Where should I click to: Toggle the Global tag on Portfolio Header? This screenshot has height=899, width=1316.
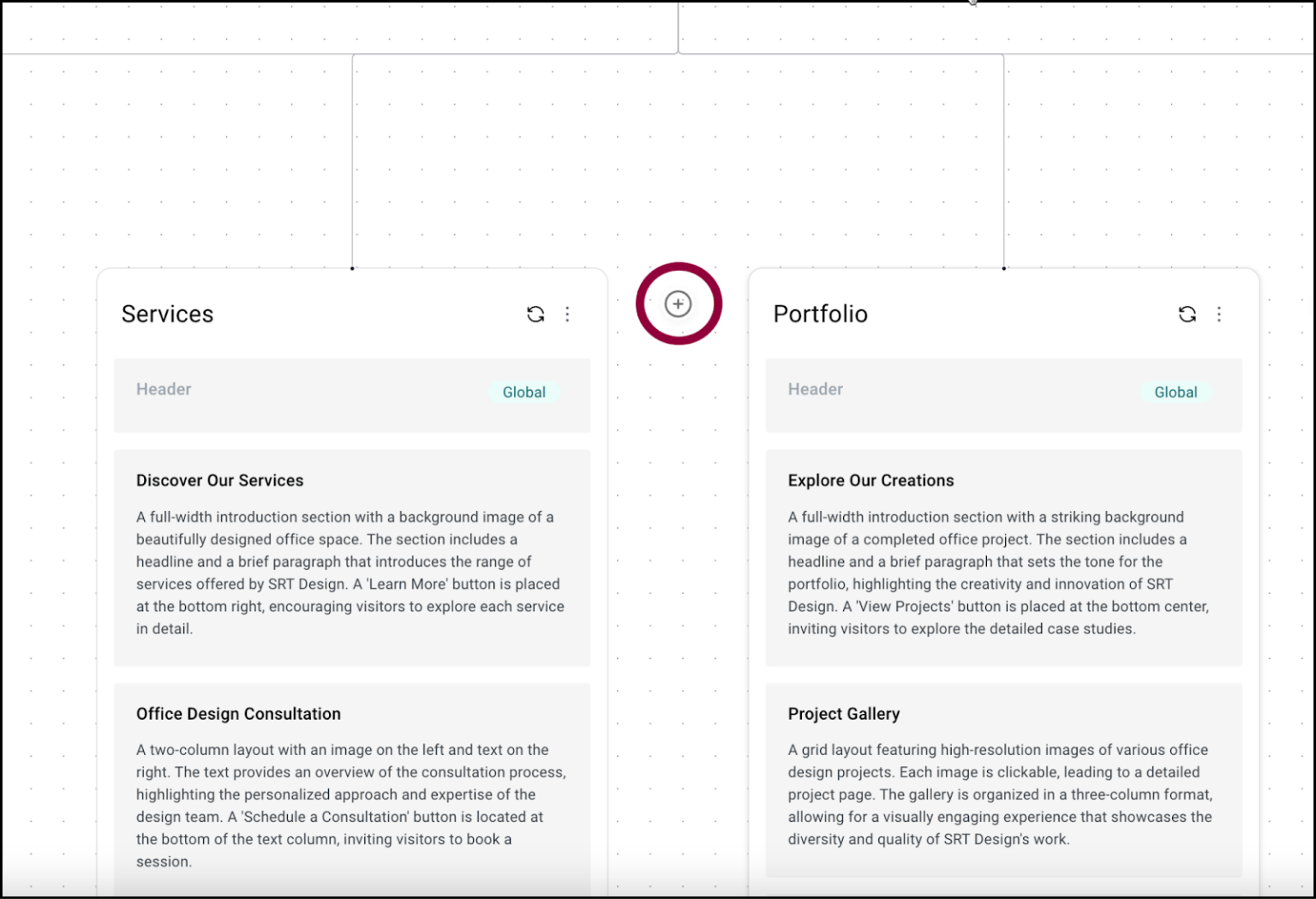pyautogui.click(x=1175, y=392)
